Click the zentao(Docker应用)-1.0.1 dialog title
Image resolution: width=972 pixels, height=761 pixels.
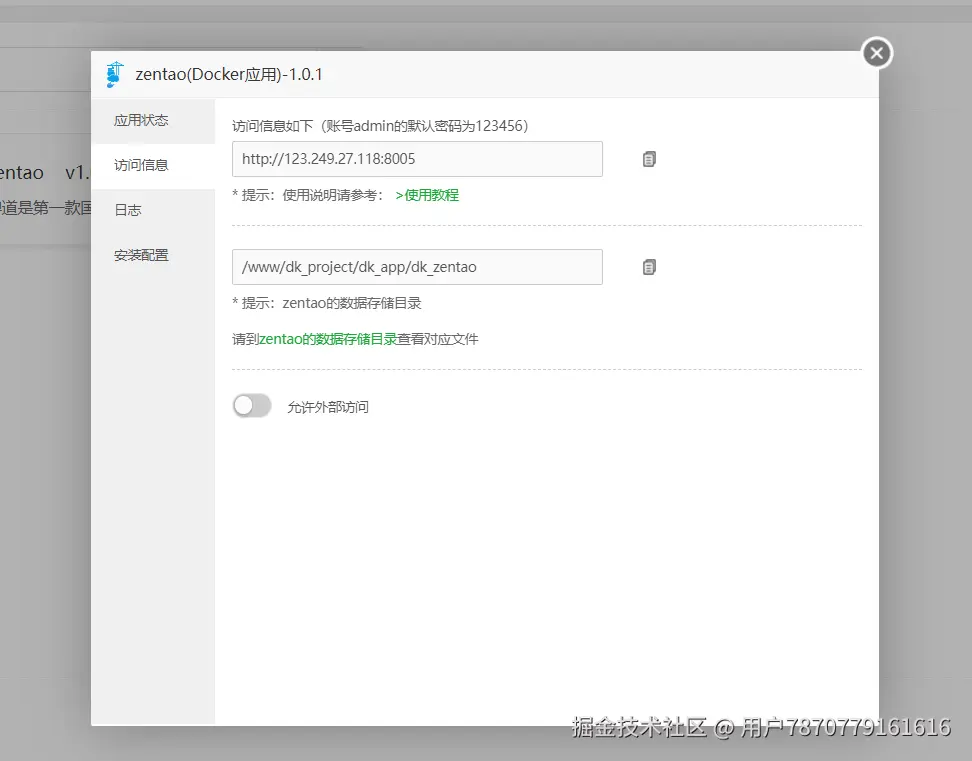coord(229,75)
